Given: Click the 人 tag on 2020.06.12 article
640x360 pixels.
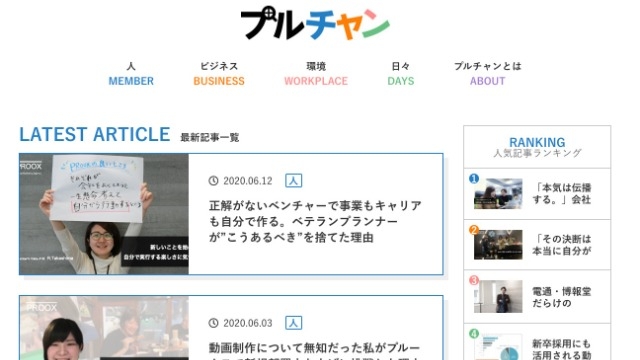Looking at the screenshot, I should pyautogui.click(x=293, y=180).
